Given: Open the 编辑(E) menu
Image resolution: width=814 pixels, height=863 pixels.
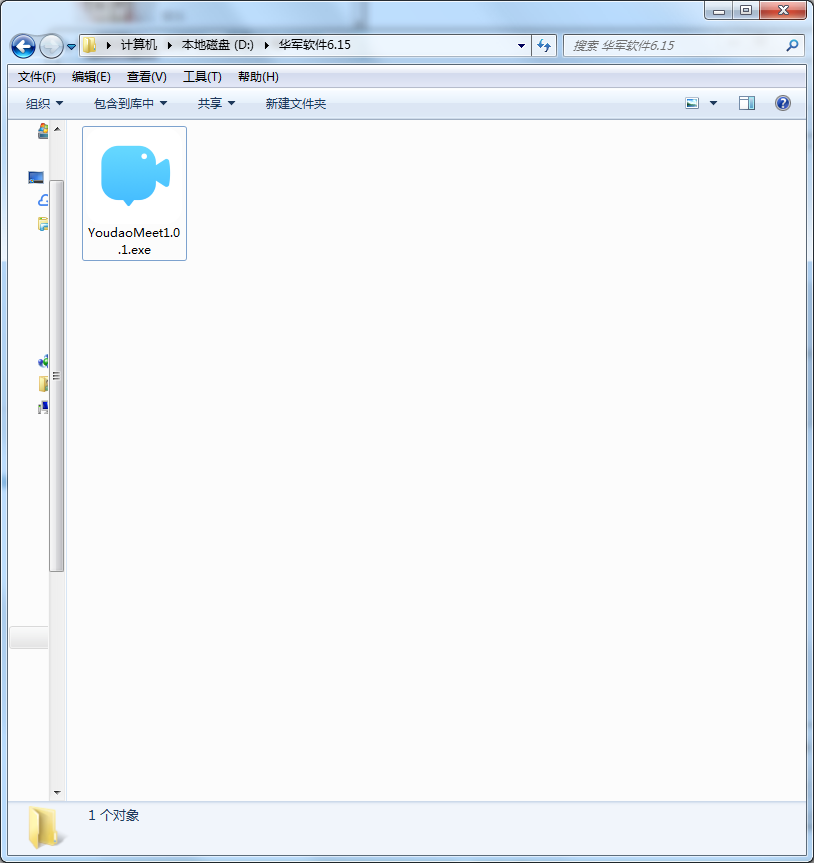Looking at the screenshot, I should [91, 77].
